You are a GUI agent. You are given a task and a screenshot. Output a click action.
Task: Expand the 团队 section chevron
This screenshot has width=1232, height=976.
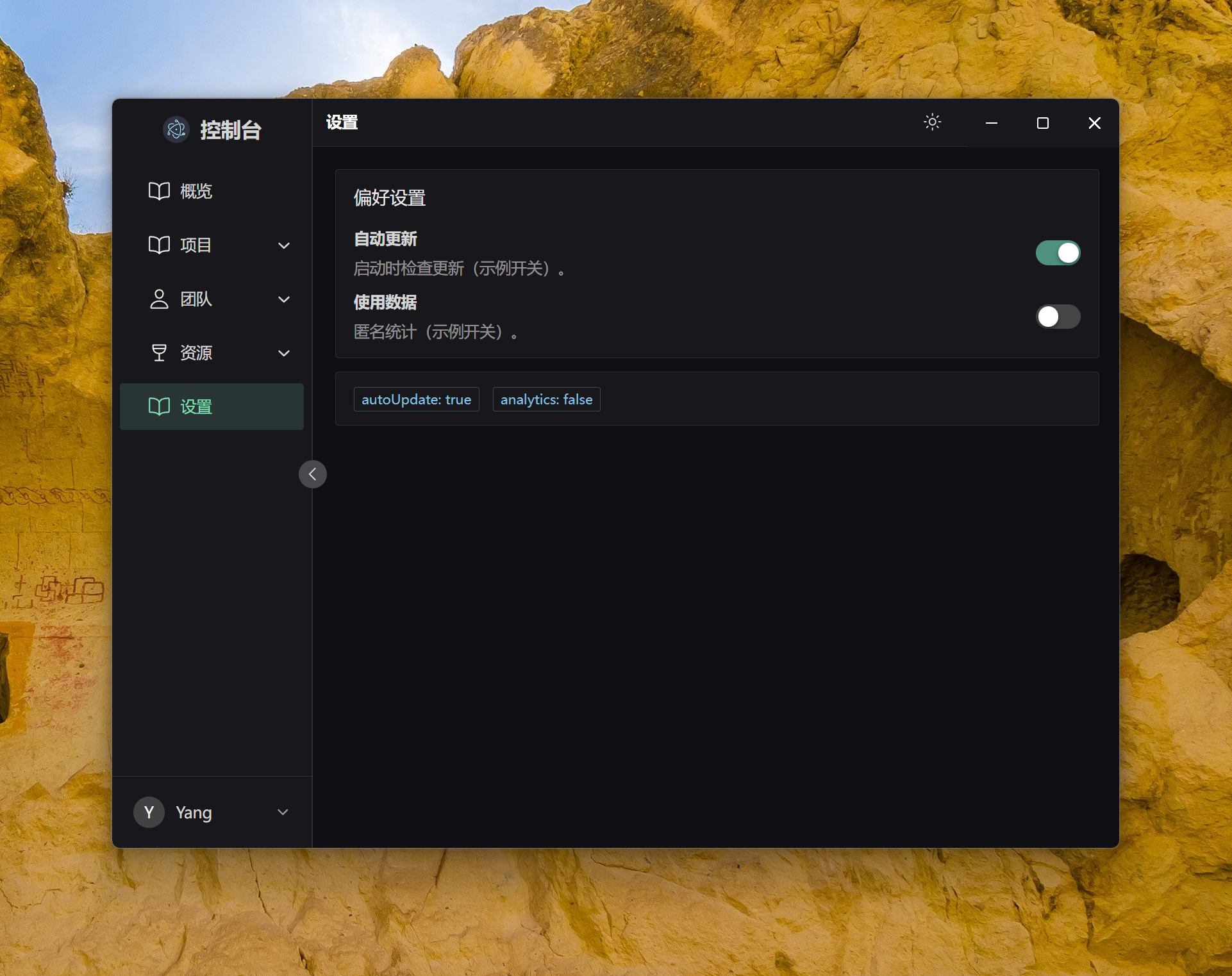283,299
